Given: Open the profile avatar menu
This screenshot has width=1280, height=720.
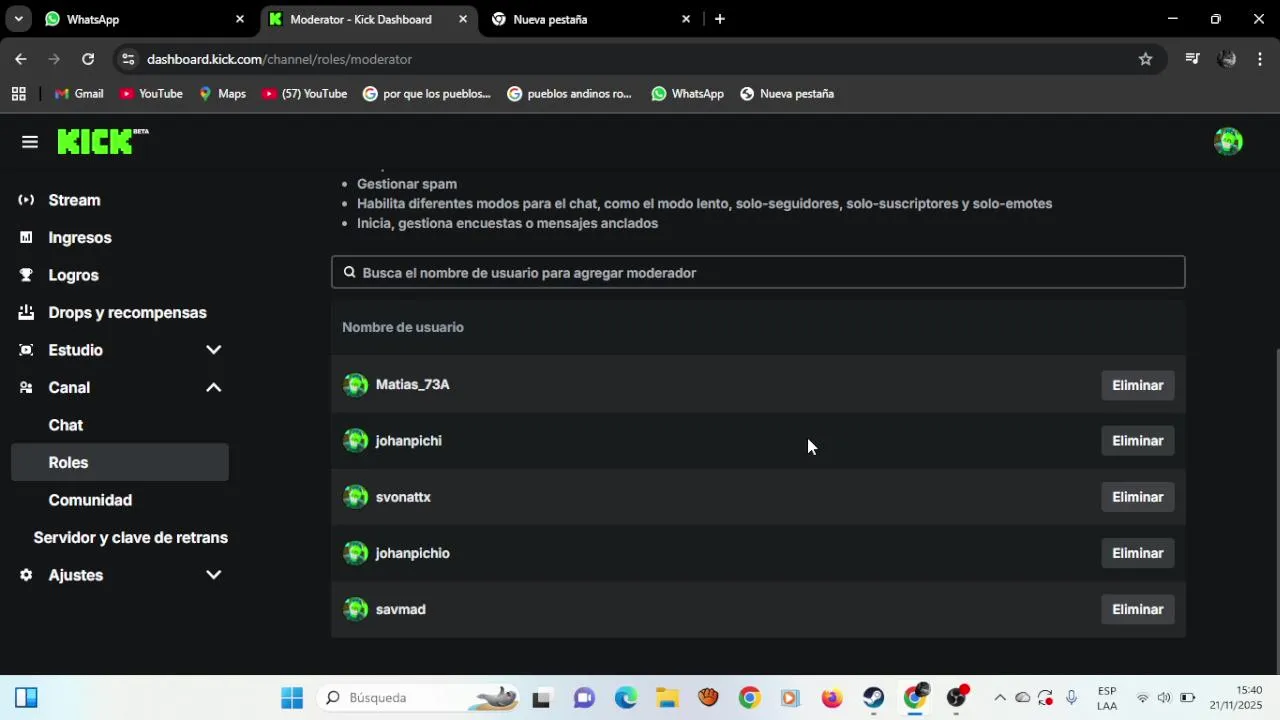Looking at the screenshot, I should coord(1228,141).
